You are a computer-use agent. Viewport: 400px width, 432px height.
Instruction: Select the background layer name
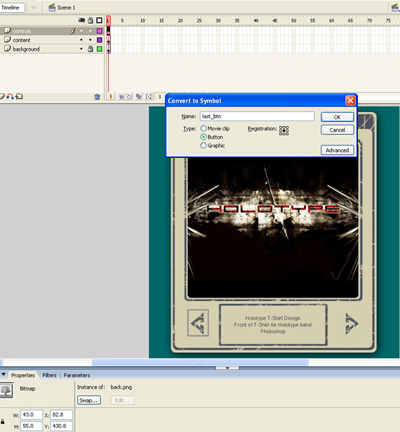pyautogui.click(x=26, y=49)
